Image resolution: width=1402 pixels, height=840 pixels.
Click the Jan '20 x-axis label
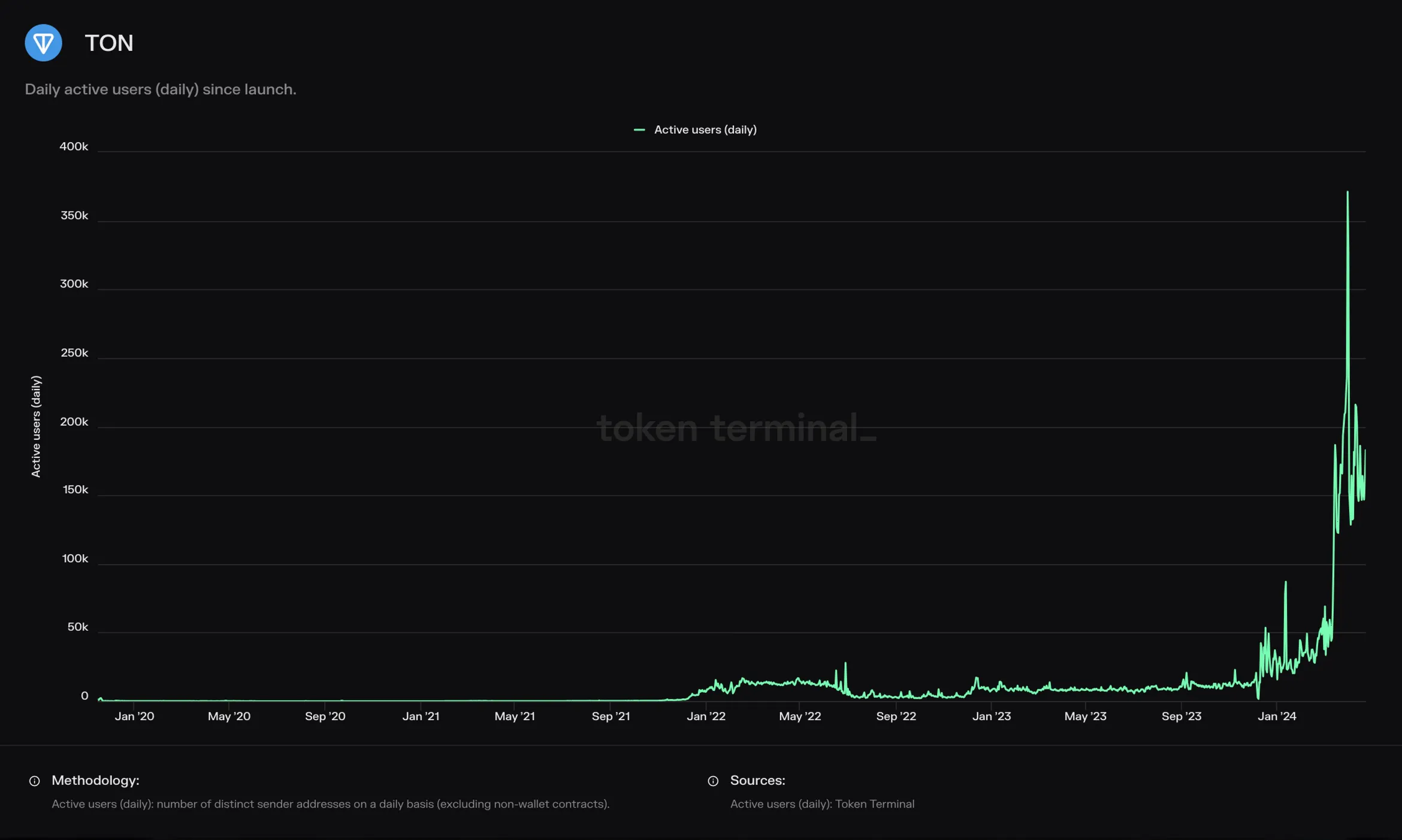(x=134, y=716)
